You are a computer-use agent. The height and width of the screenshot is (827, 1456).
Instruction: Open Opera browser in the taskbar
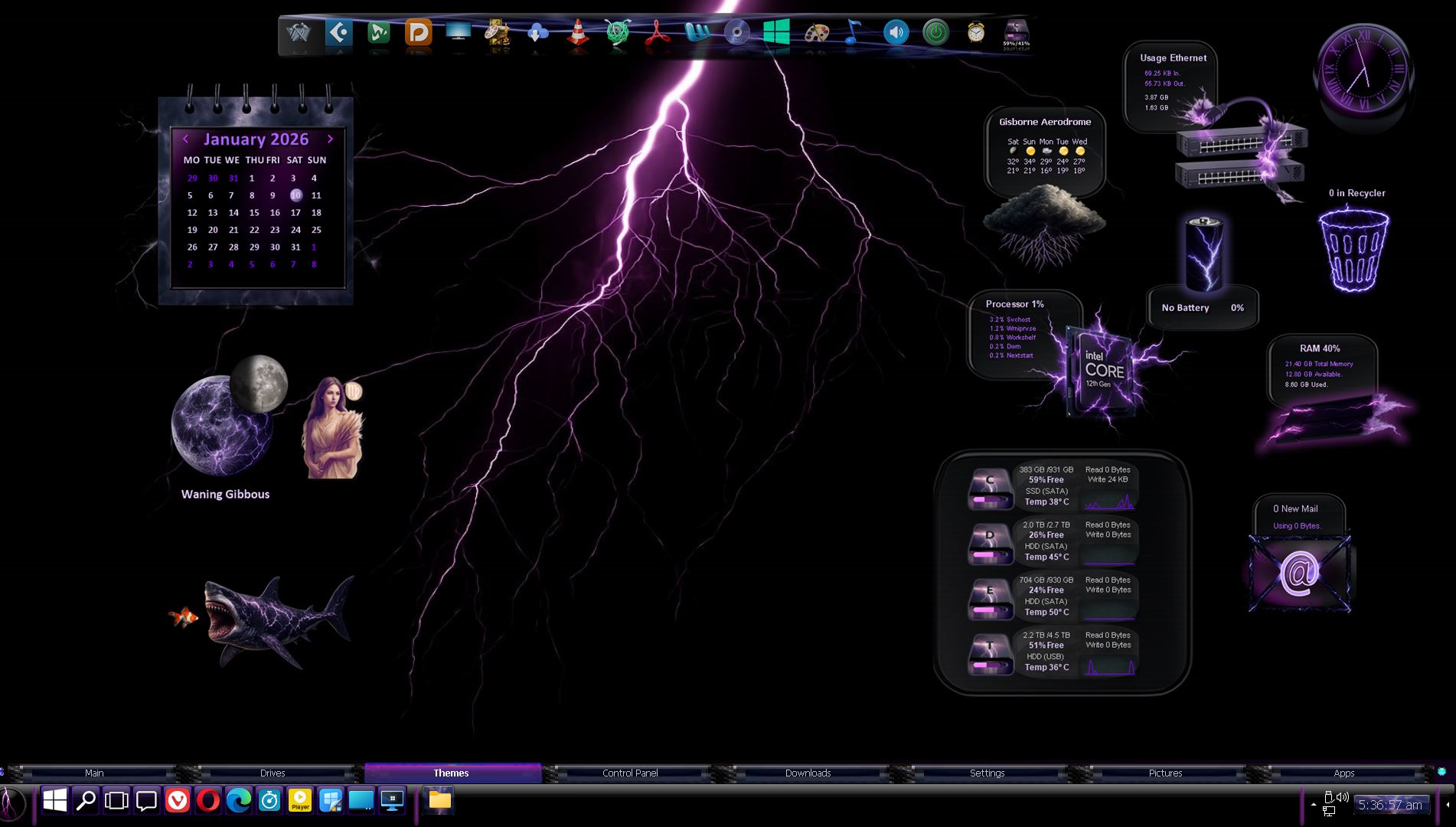click(x=208, y=801)
